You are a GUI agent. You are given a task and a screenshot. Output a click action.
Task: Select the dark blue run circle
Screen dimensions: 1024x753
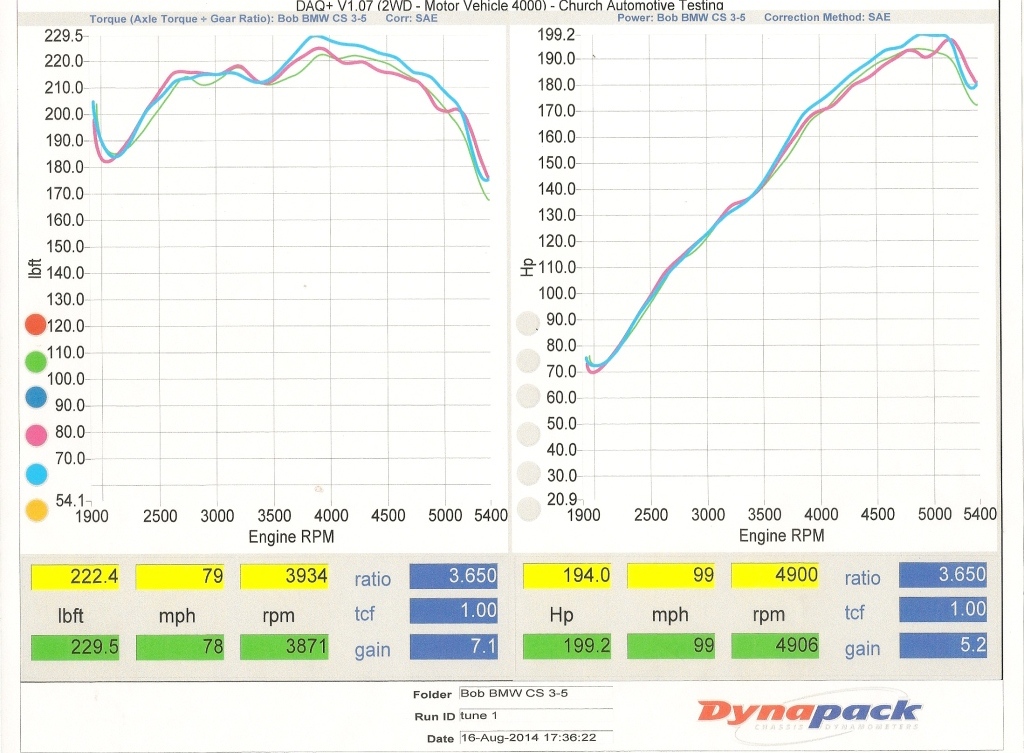tap(35, 397)
